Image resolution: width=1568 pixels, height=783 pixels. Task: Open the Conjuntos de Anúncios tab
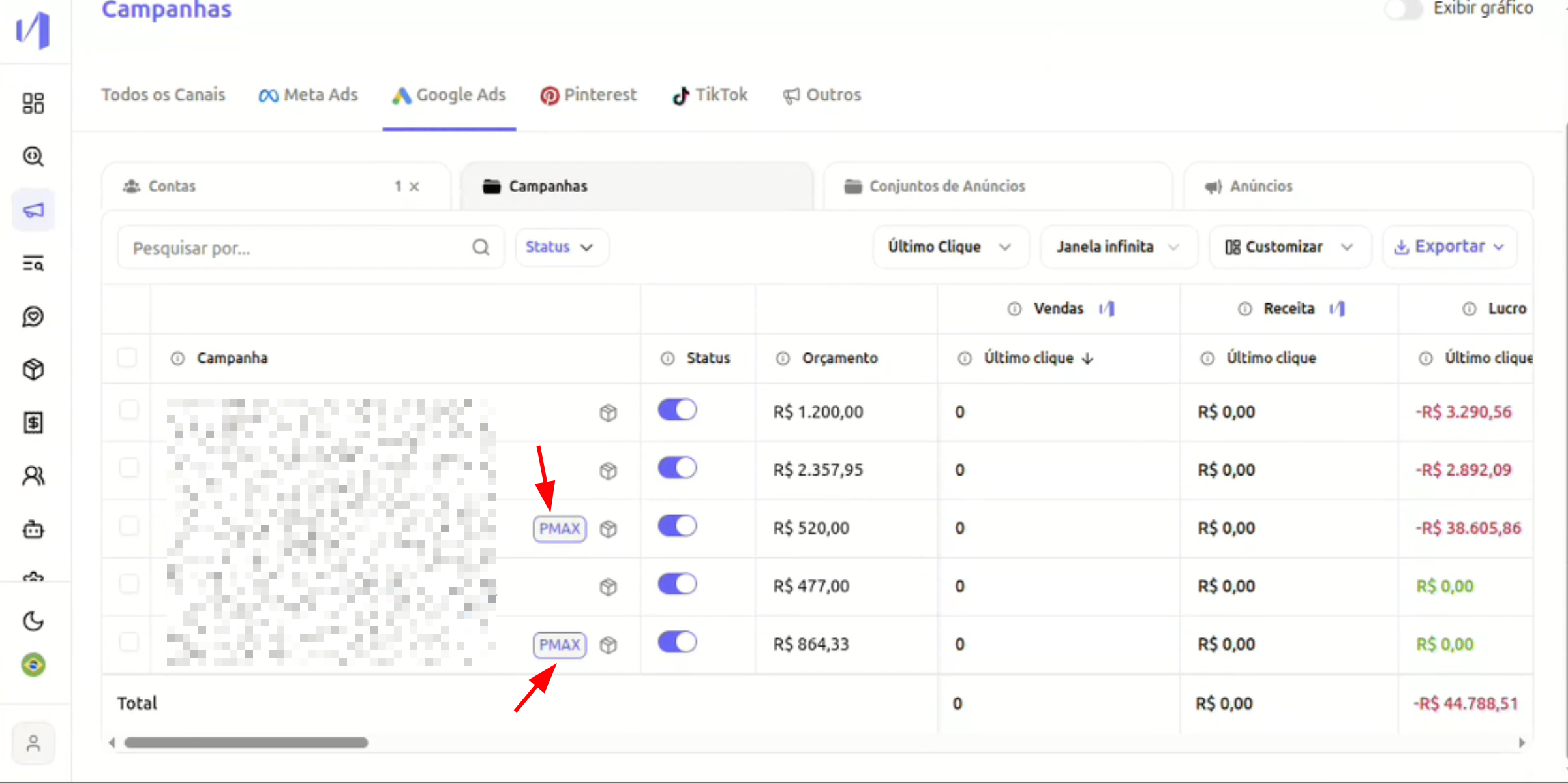click(946, 187)
